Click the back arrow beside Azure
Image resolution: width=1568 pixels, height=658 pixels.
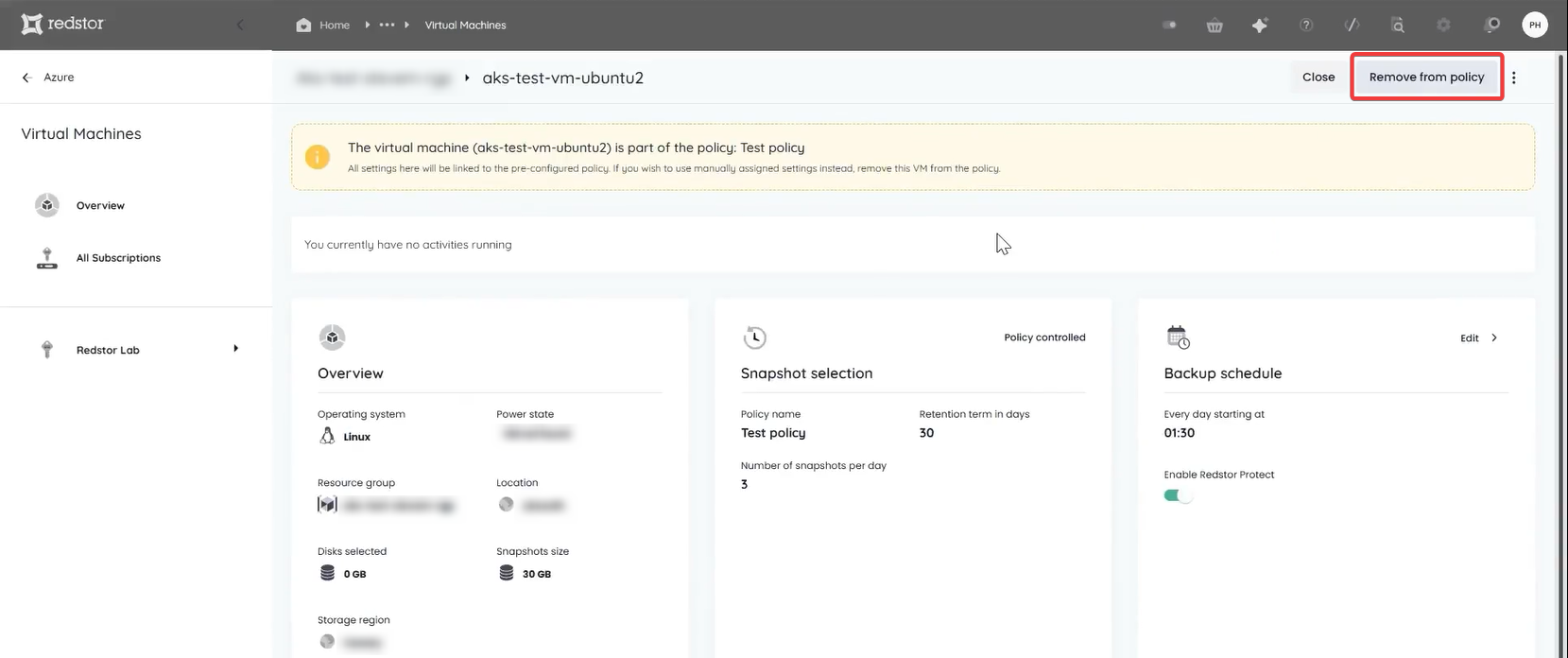tap(27, 78)
